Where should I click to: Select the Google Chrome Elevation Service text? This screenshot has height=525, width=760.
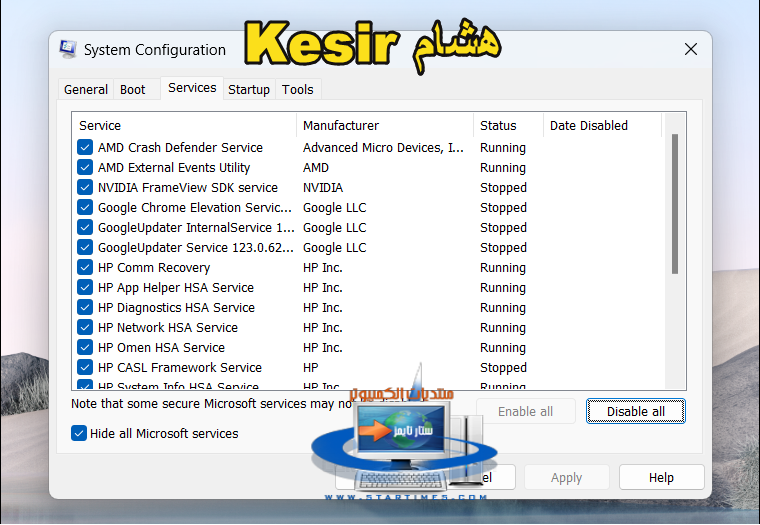[195, 207]
